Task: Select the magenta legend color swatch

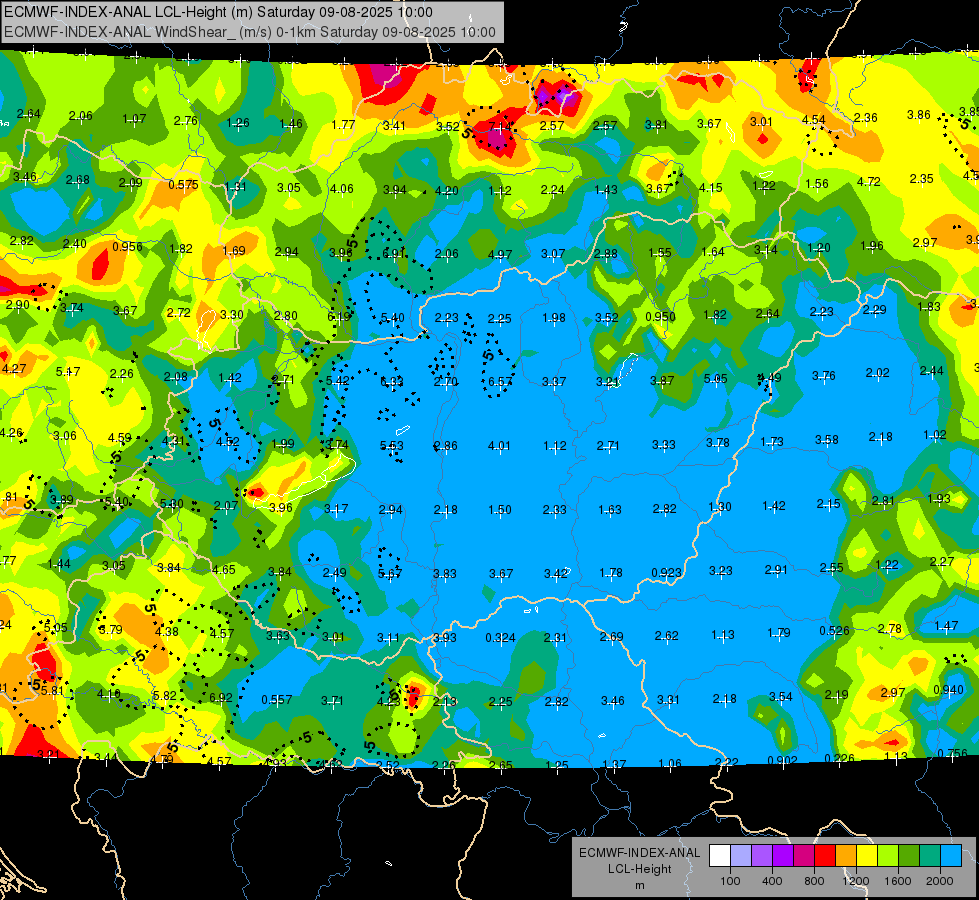Action: point(804,856)
